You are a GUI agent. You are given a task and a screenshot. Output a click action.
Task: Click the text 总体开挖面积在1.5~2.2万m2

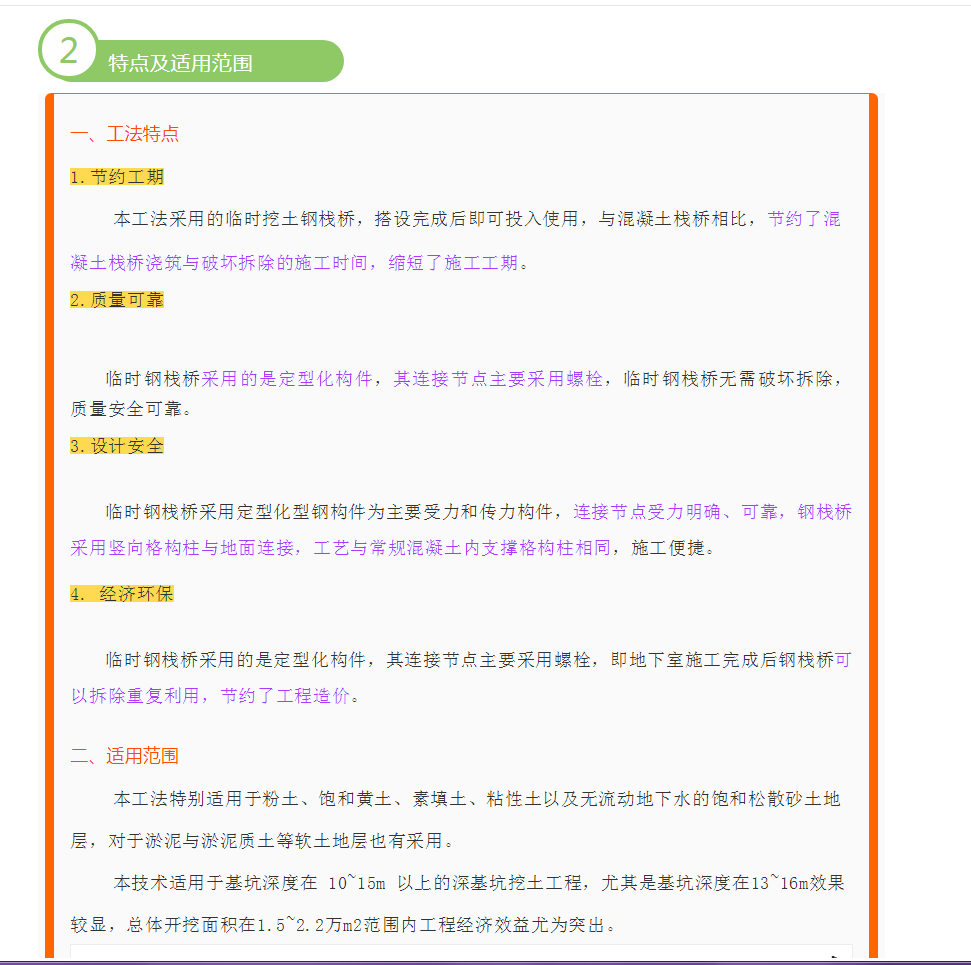click(x=245, y=925)
